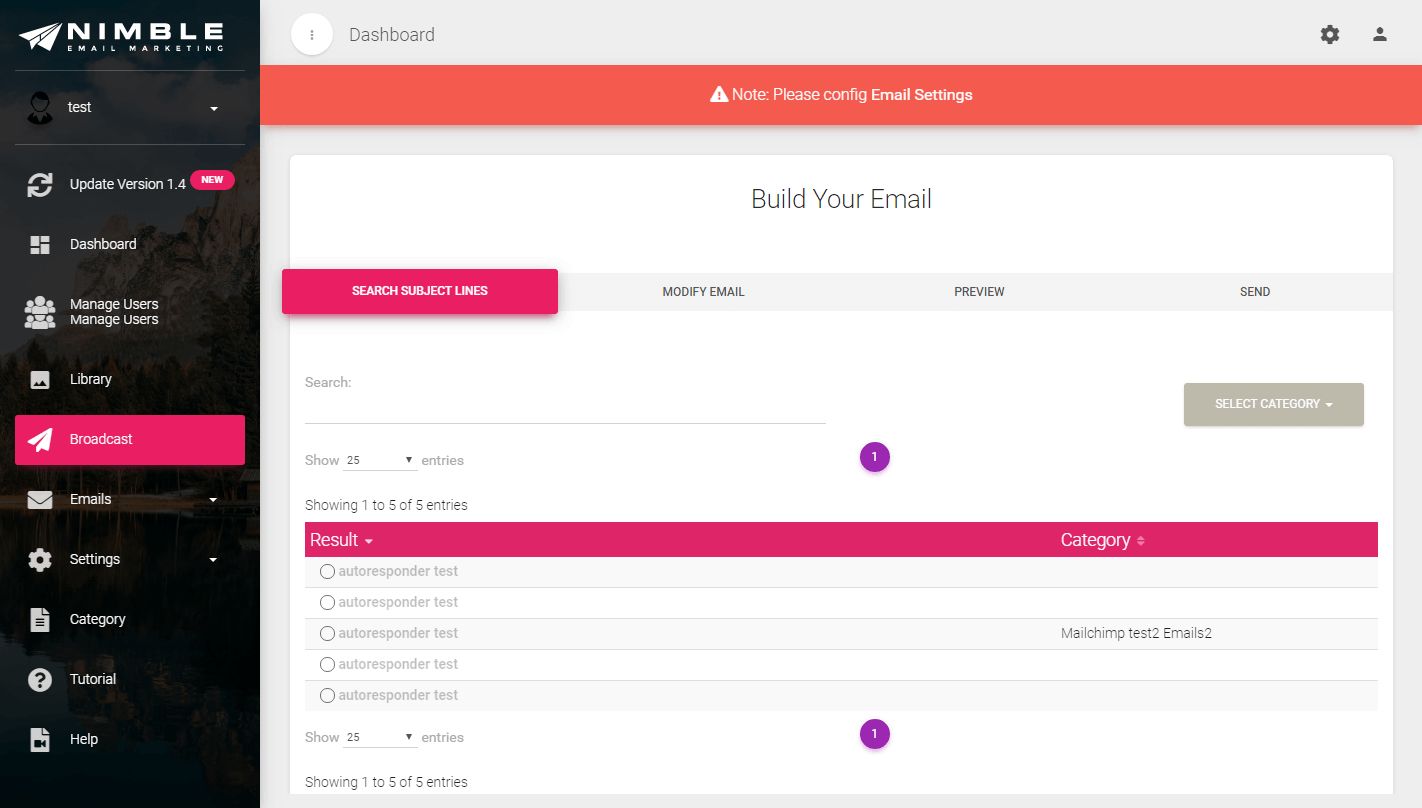Click page 1 pagination button above table
The height and width of the screenshot is (808, 1422).
click(874, 458)
